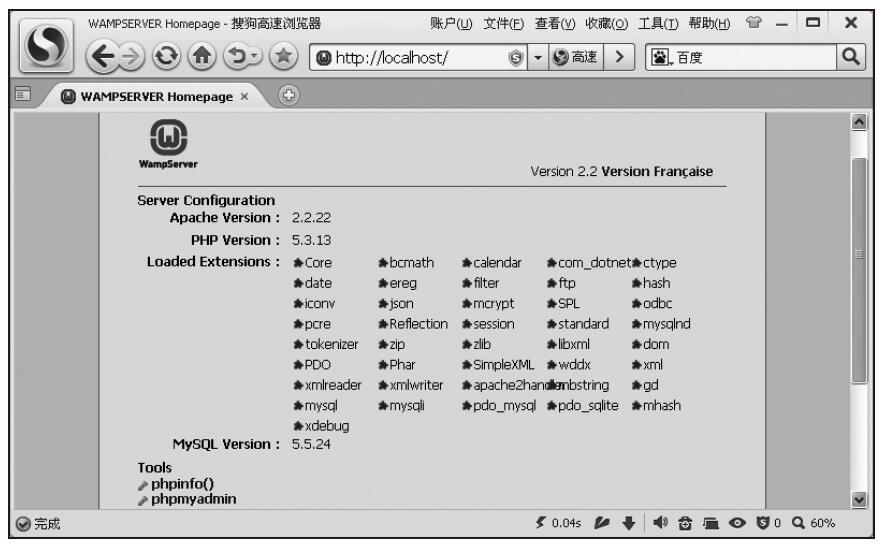Screen dimensions: 885x546
Task: Click the status bar telephone-like icon
Action: tap(685, 523)
